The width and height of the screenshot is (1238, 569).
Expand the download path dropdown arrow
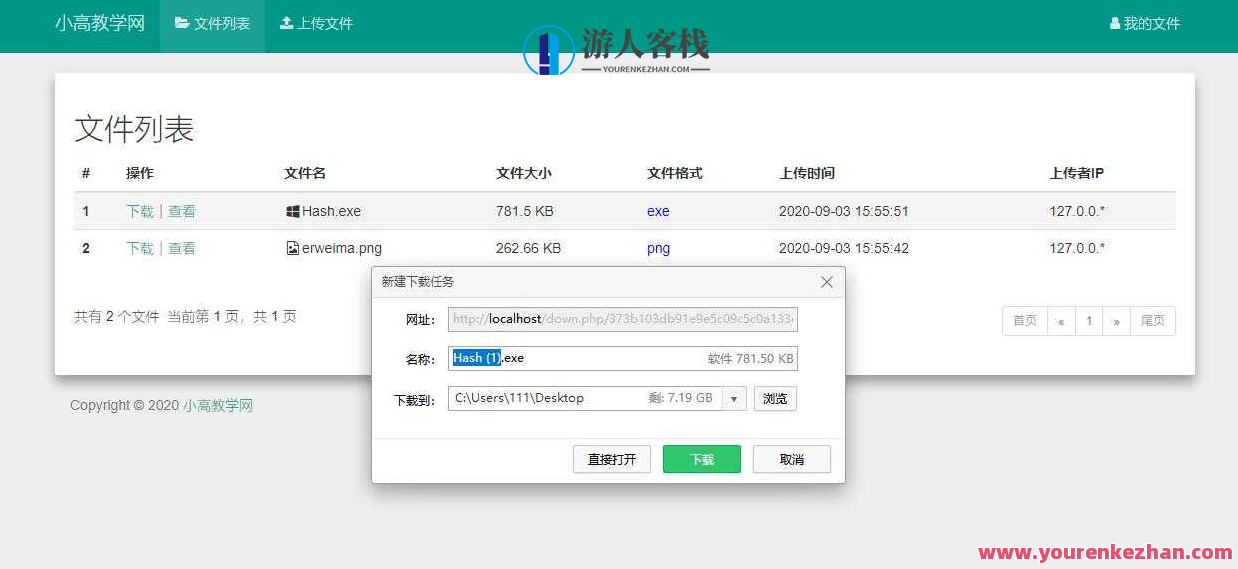tap(735, 398)
